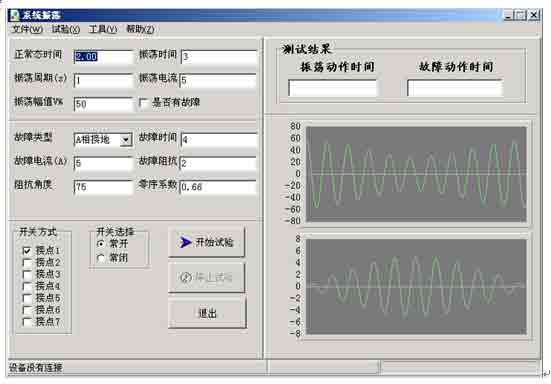Check the 接点3 checkbox
This screenshot has height=384, width=551.
tap(27, 274)
